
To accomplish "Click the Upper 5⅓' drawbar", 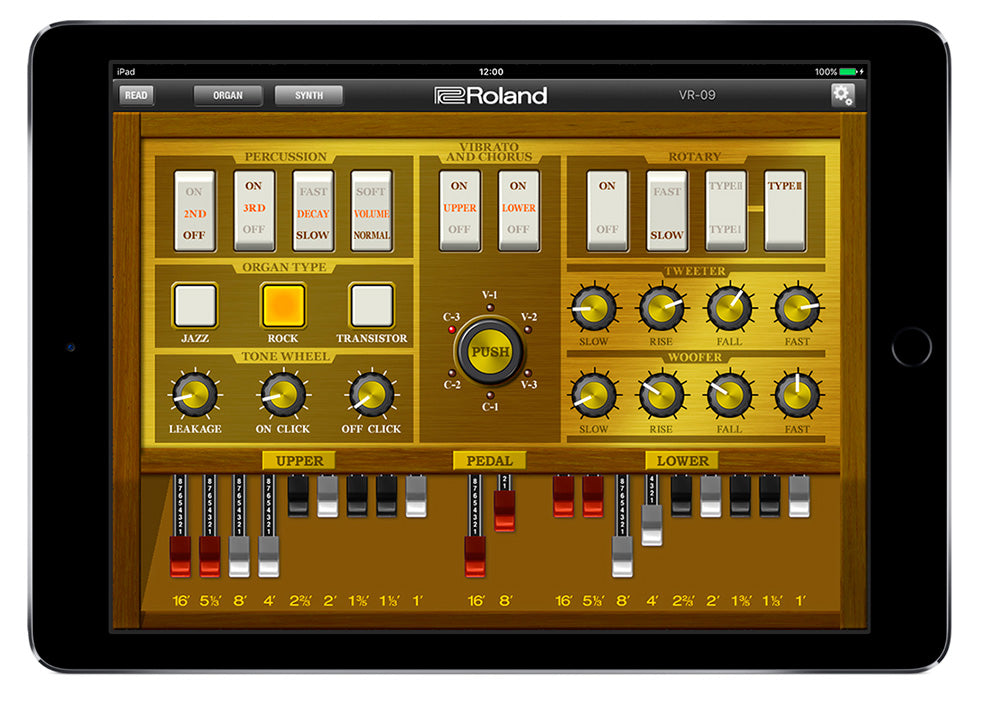I will click(210, 556).
